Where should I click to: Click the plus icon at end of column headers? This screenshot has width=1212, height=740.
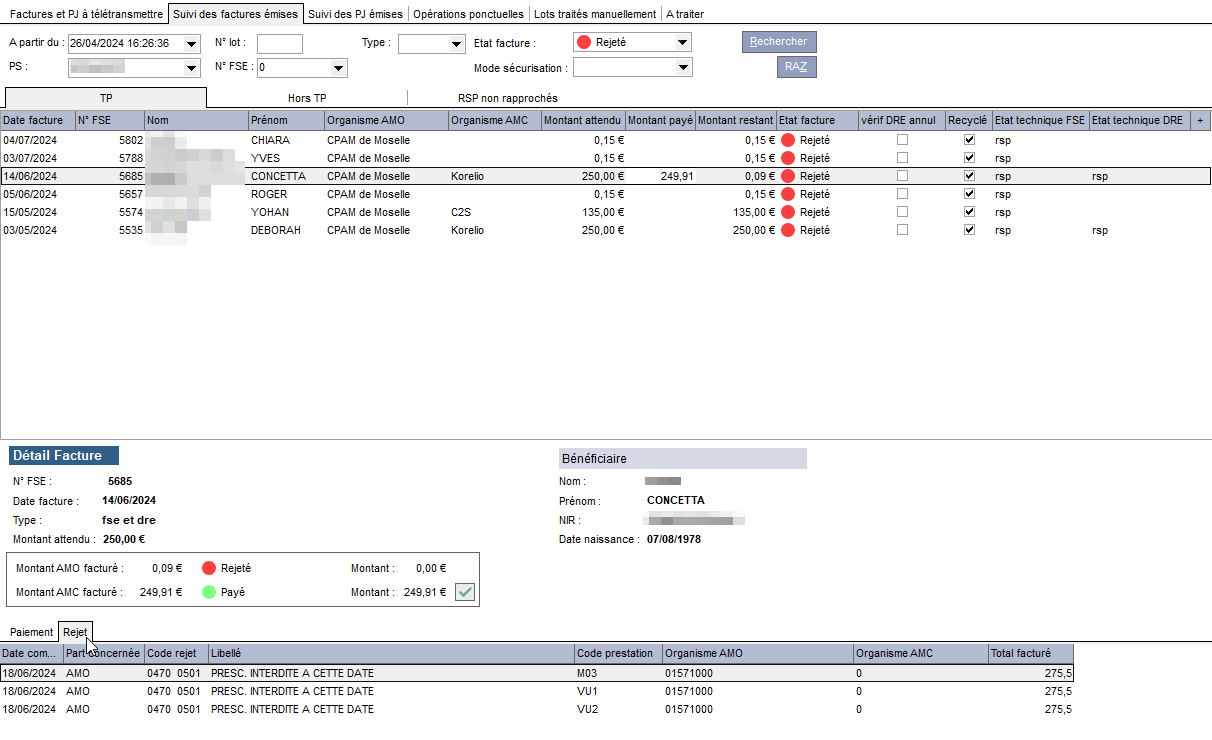coord(1200,120)
